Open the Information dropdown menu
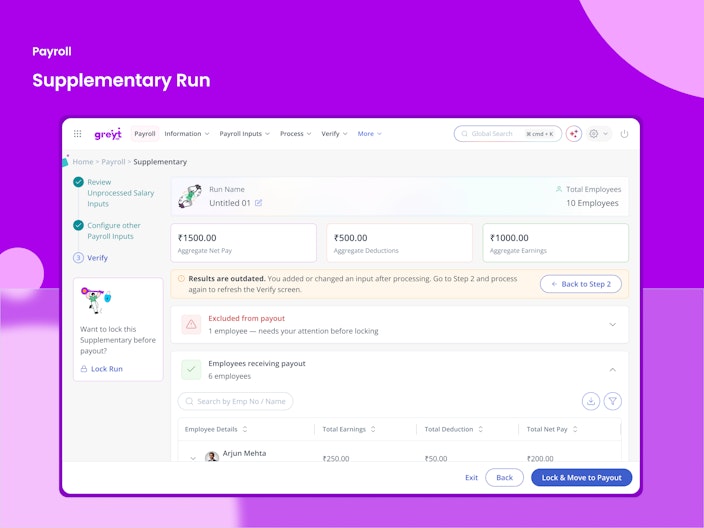 click(187, 134)
